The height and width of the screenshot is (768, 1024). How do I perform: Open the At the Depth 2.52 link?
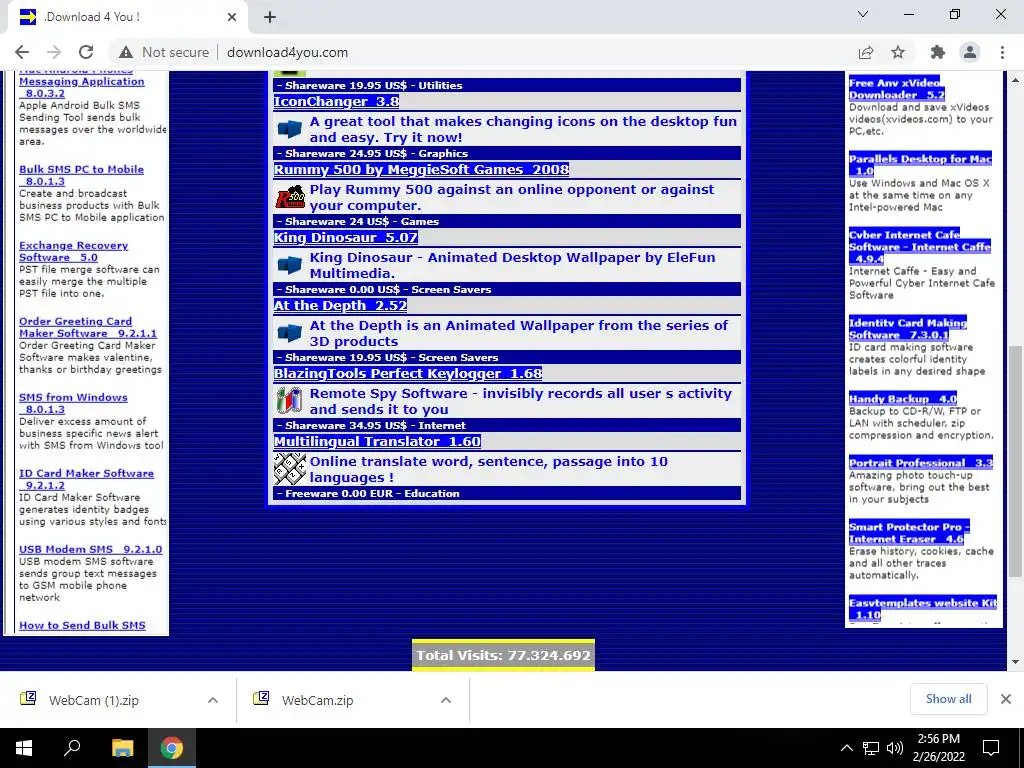(340, 305)
